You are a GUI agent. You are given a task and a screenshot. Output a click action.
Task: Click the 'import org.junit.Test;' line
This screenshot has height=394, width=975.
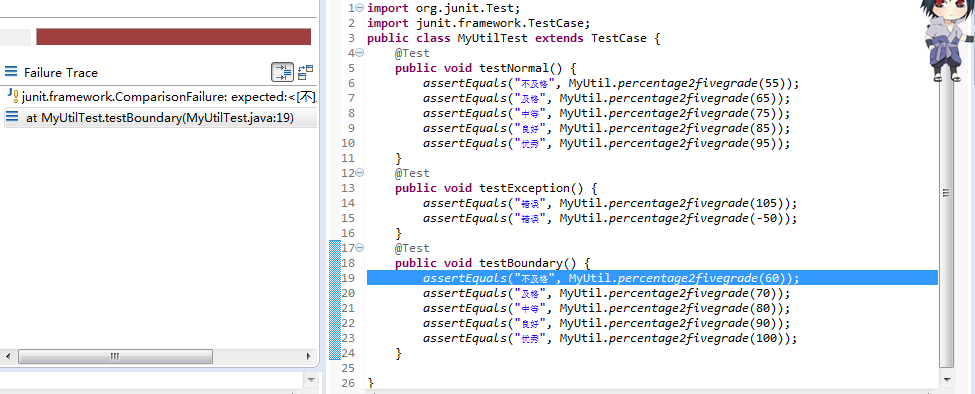444,8
